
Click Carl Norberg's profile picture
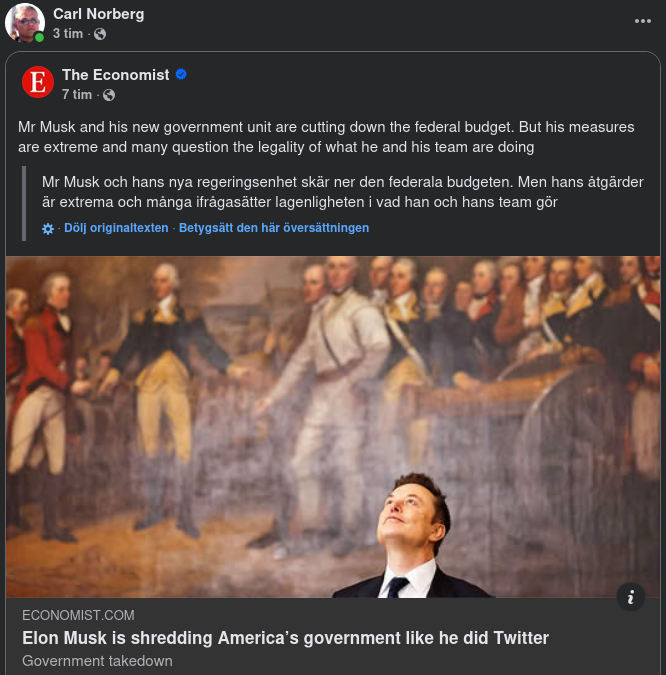coord(24,22)
